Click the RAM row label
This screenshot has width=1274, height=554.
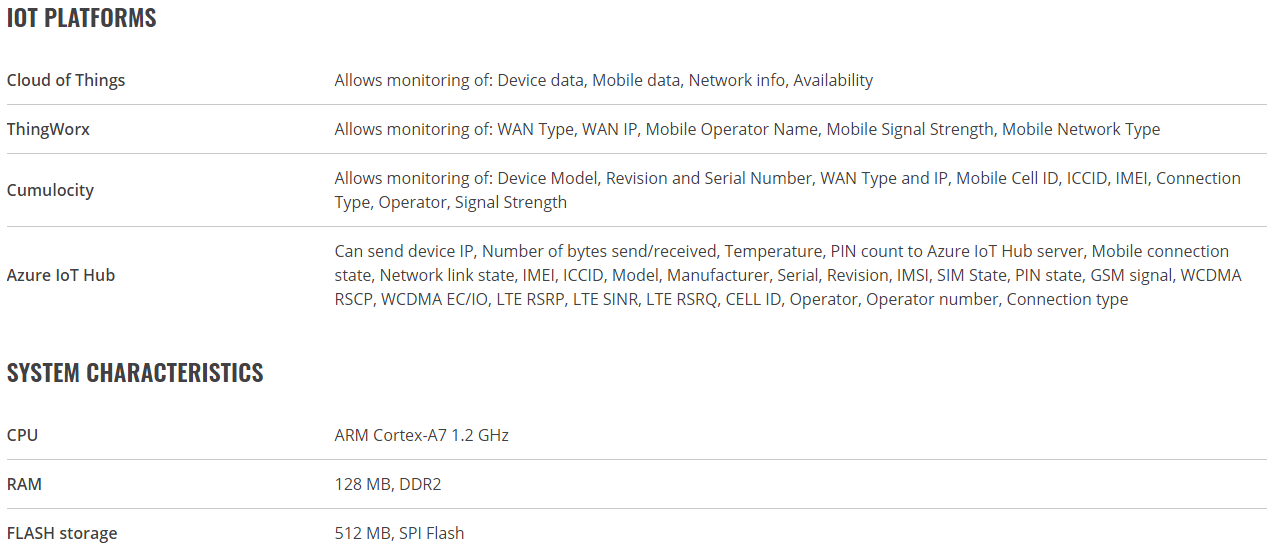(24, 484)
